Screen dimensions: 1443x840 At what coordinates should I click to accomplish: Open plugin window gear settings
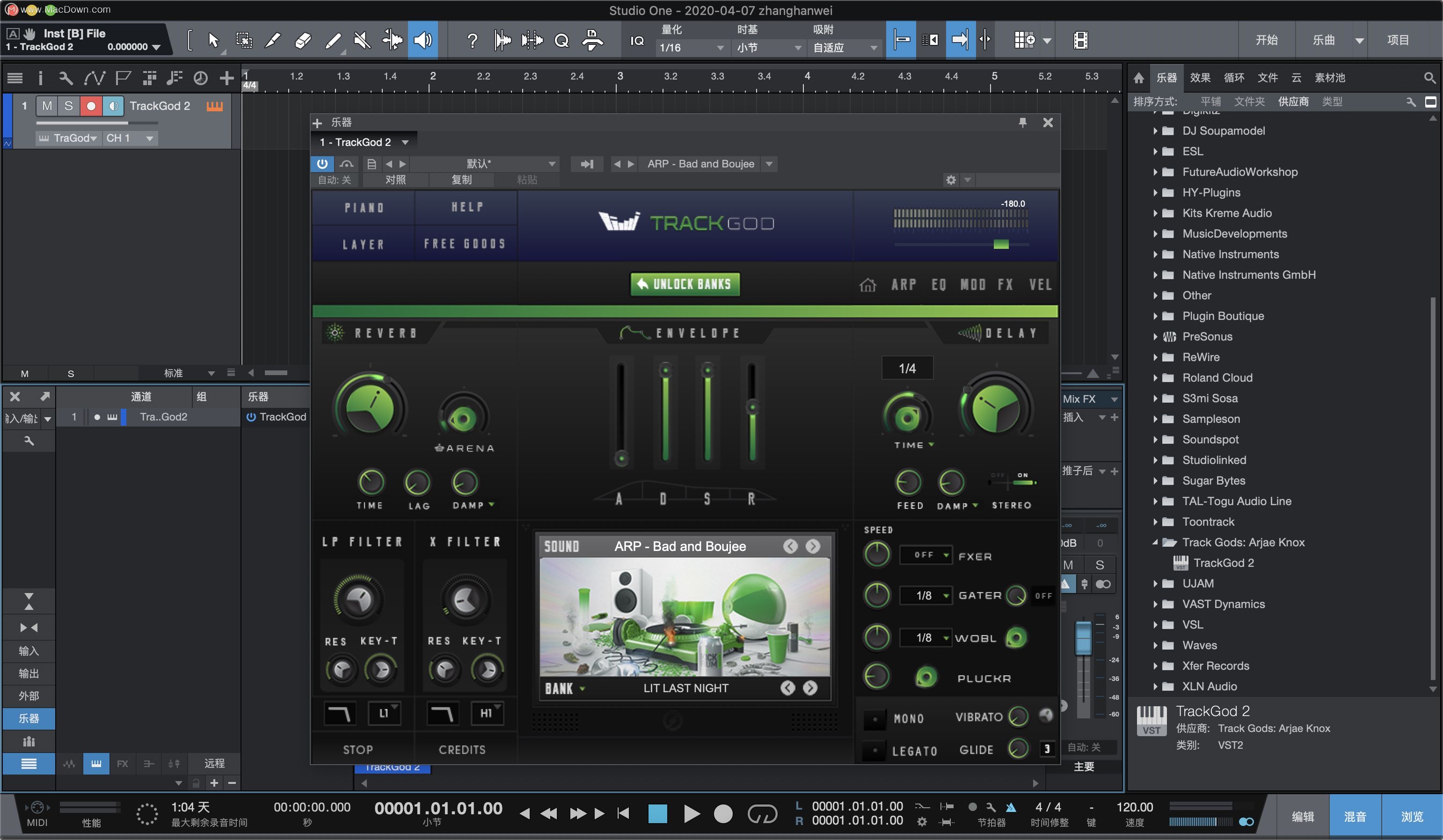click(951, 180)
